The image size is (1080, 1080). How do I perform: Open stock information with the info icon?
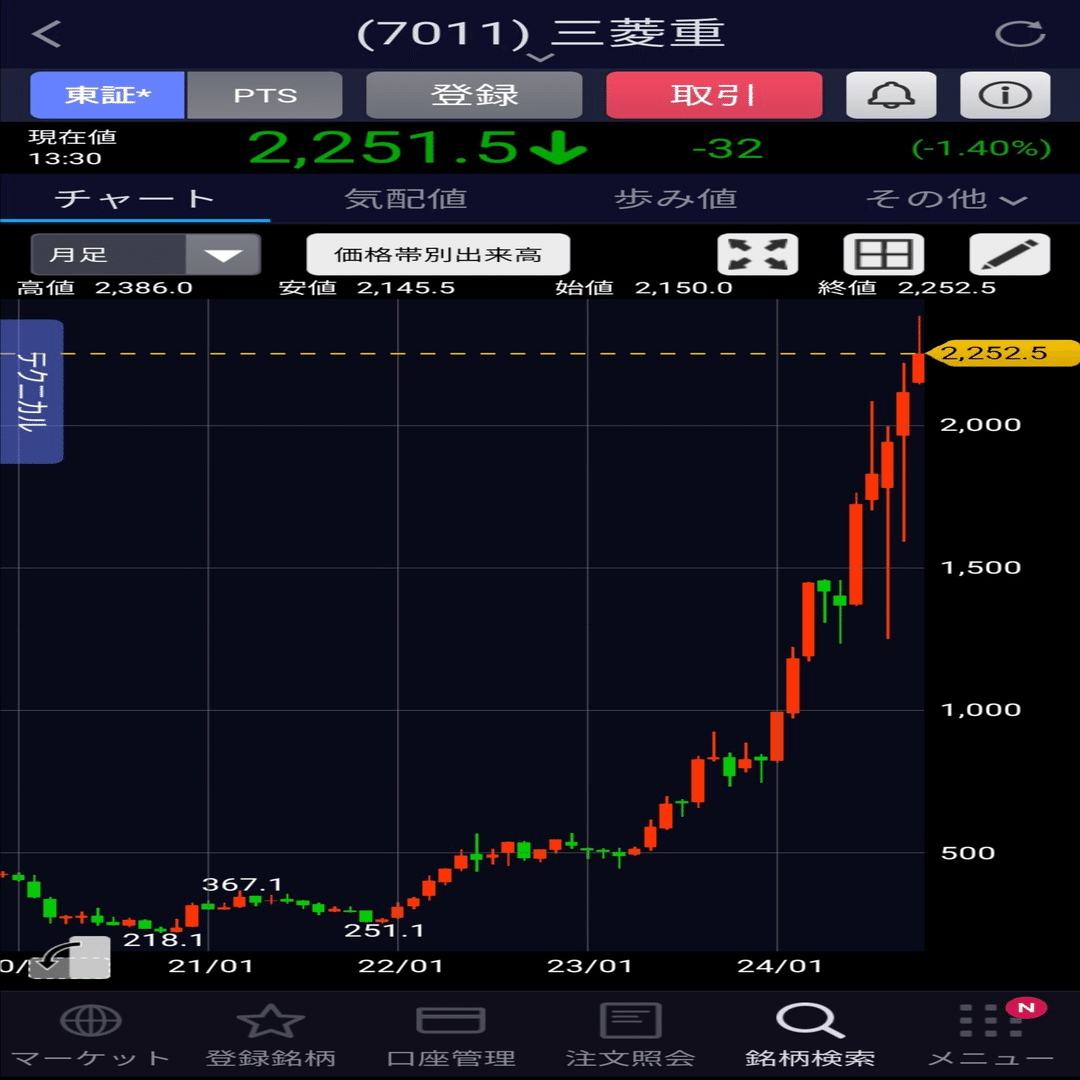(x=1005, y=95)
